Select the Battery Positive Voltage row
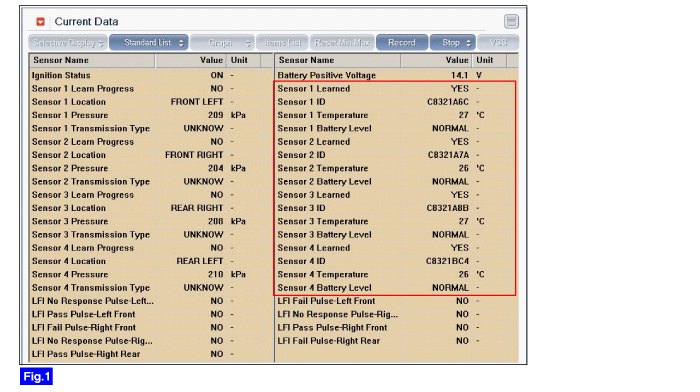This screenshot has height=392, width=700. (x=396, y=75)
